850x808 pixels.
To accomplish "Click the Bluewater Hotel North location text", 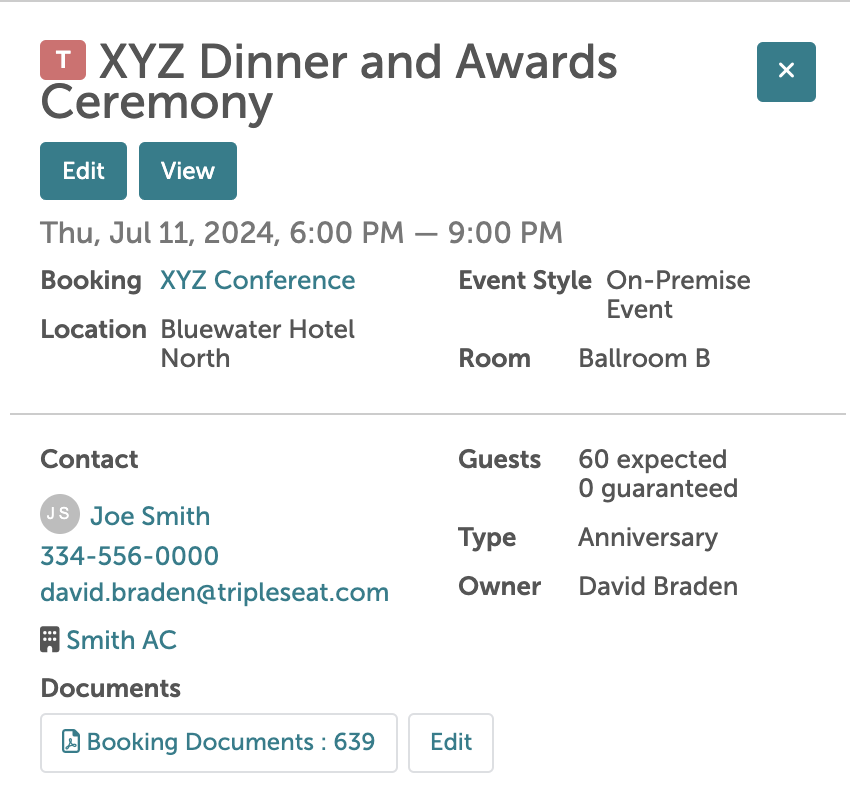I will 257,343.
